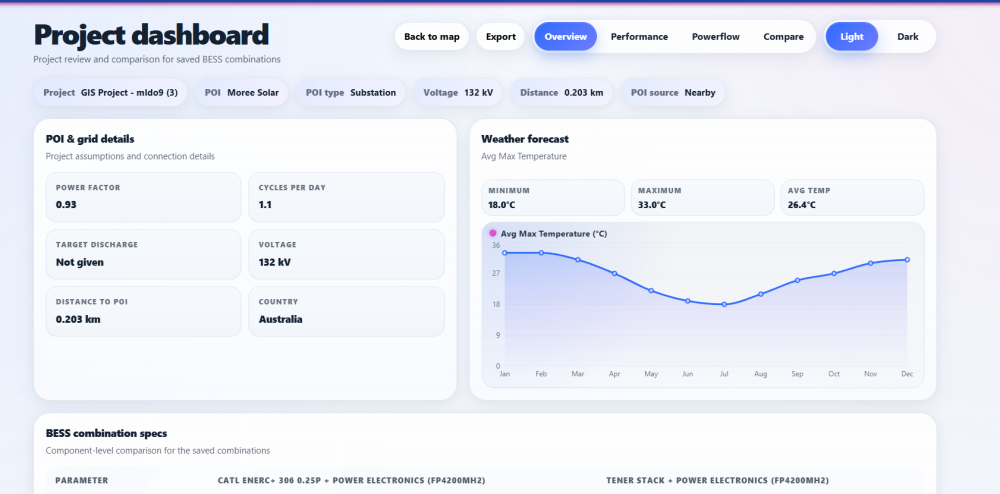Select the Voltage 132 kV details card
Image resolution: width=1000 pixels, height=494 pixels.
pyautogui.click(x=346, y=254)
